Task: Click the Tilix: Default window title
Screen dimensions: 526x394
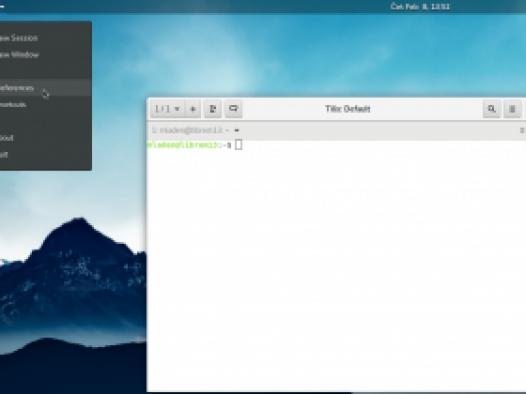Action: [348, 109]
